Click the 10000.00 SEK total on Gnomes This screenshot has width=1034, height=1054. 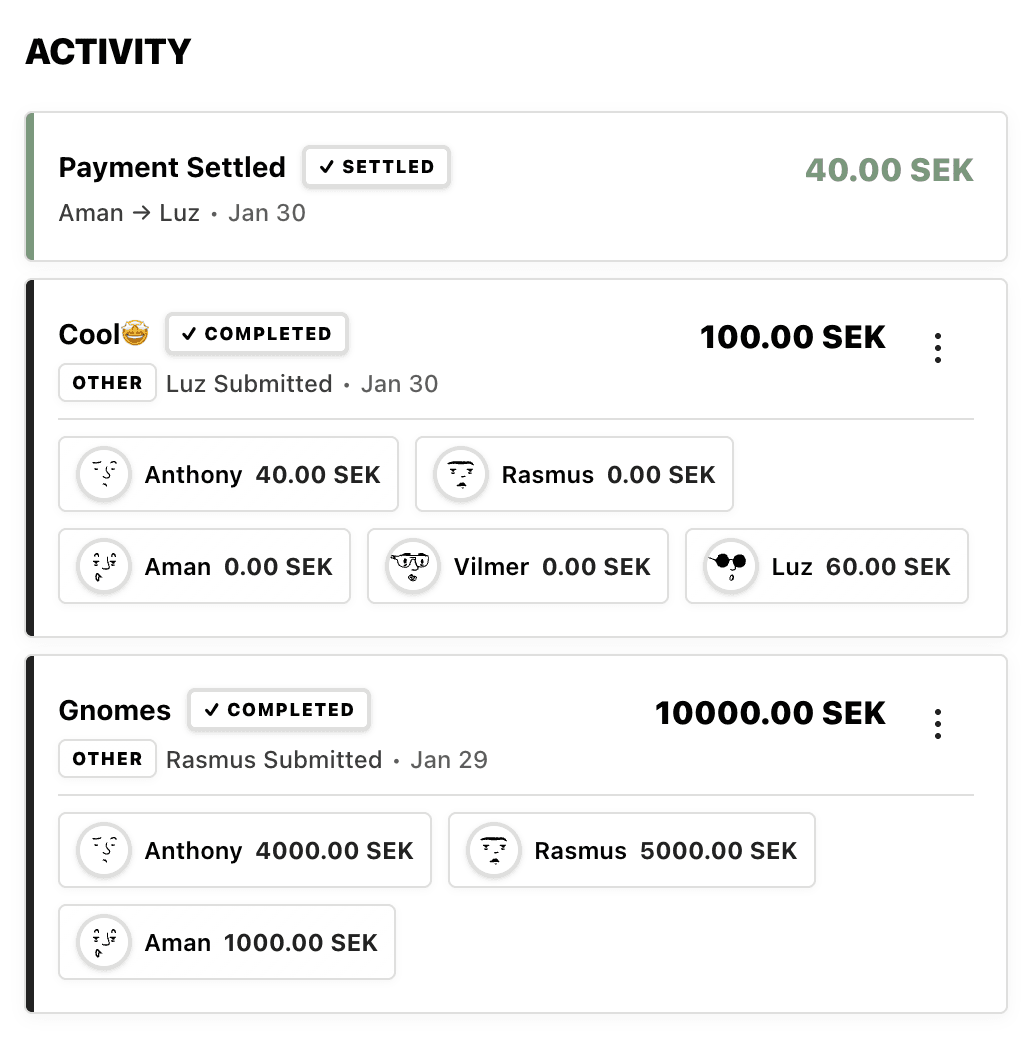(x=770, y=712)
